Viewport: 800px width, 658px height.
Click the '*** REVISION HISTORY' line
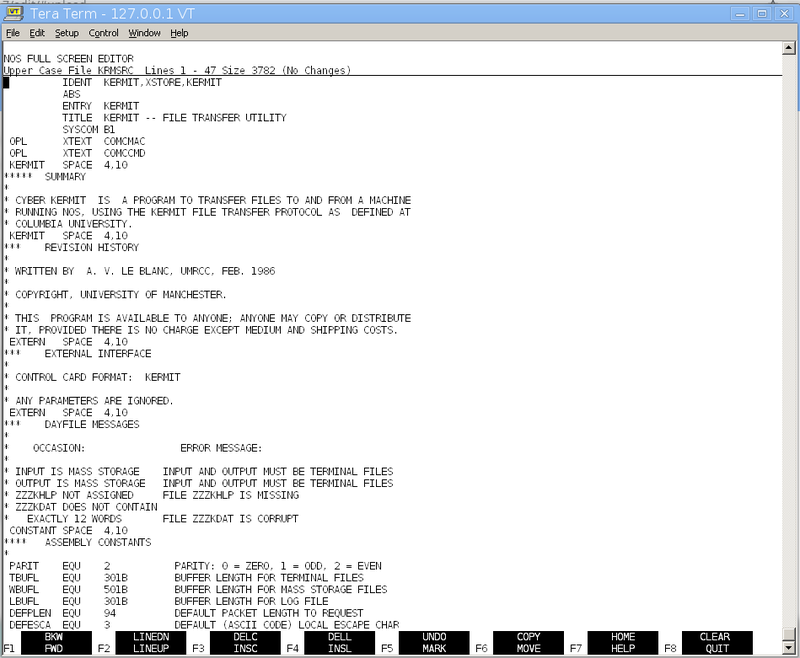click(71, 247)
